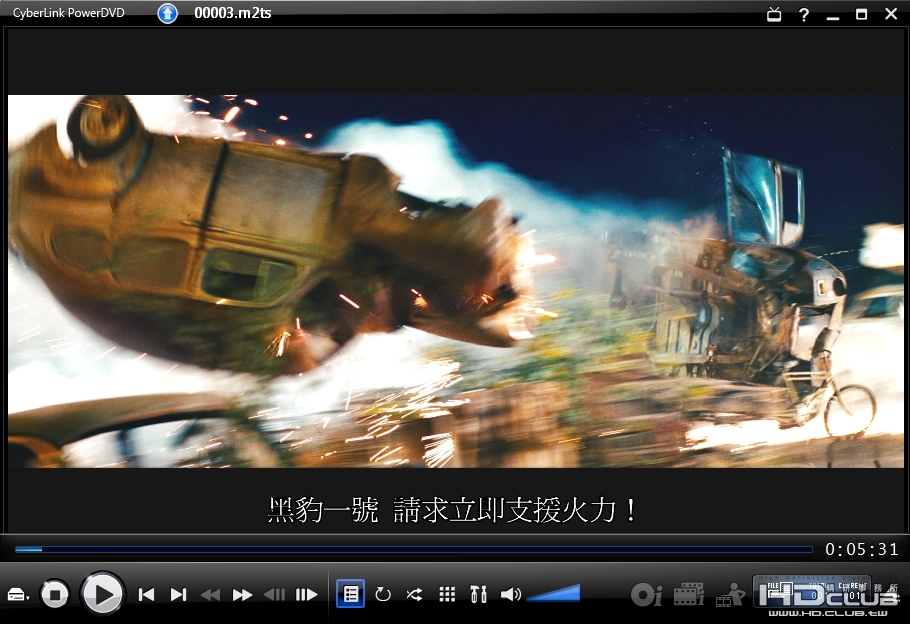The width and height of the screenshot is (910, 624).
Task: Open the movie information filmstrip icon
Action: pos(689,594)
